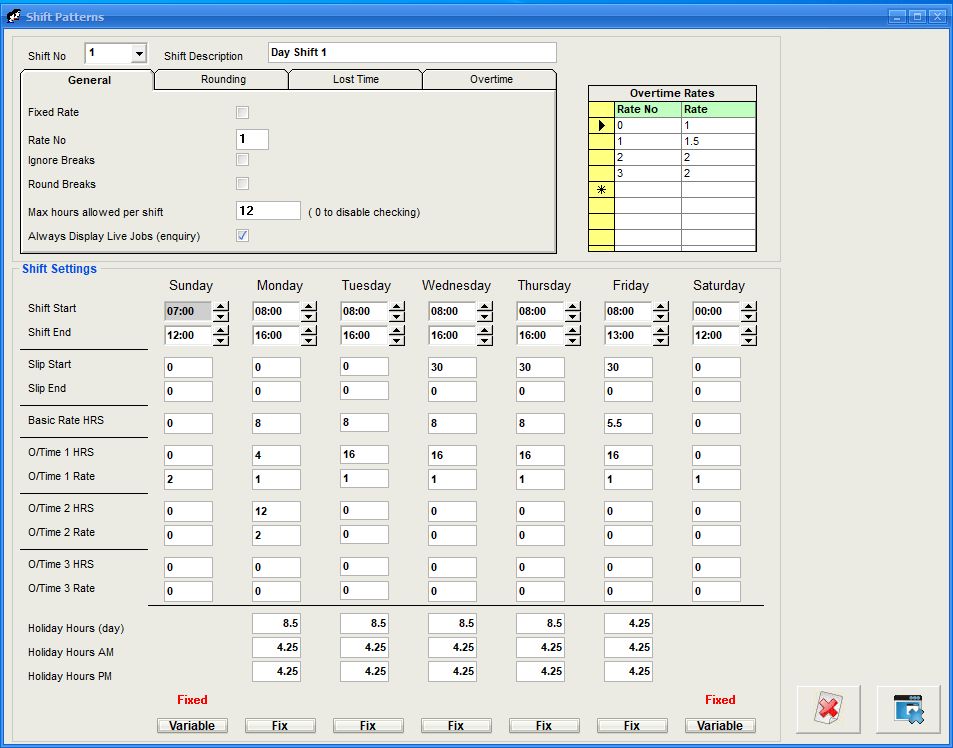Screen dimensions: 953x748
Task: Click the Max hours allowed per shift field
Action: 267,211
